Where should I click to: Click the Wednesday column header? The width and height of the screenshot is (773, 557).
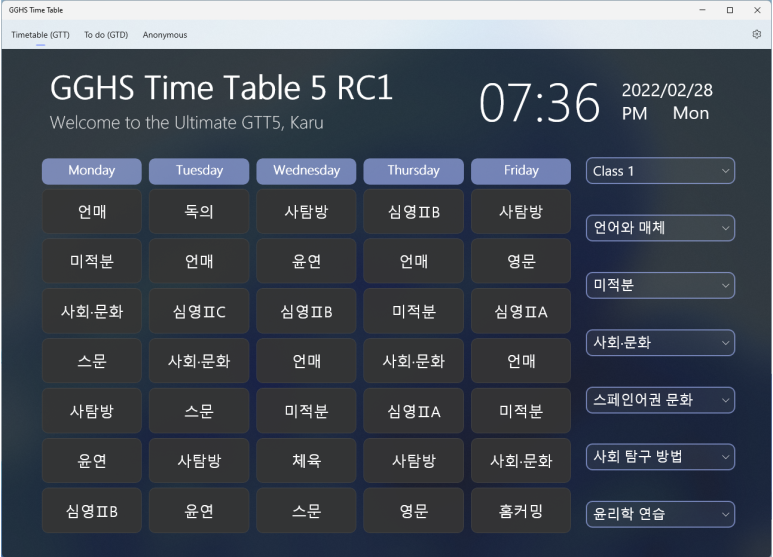(306, 171)
